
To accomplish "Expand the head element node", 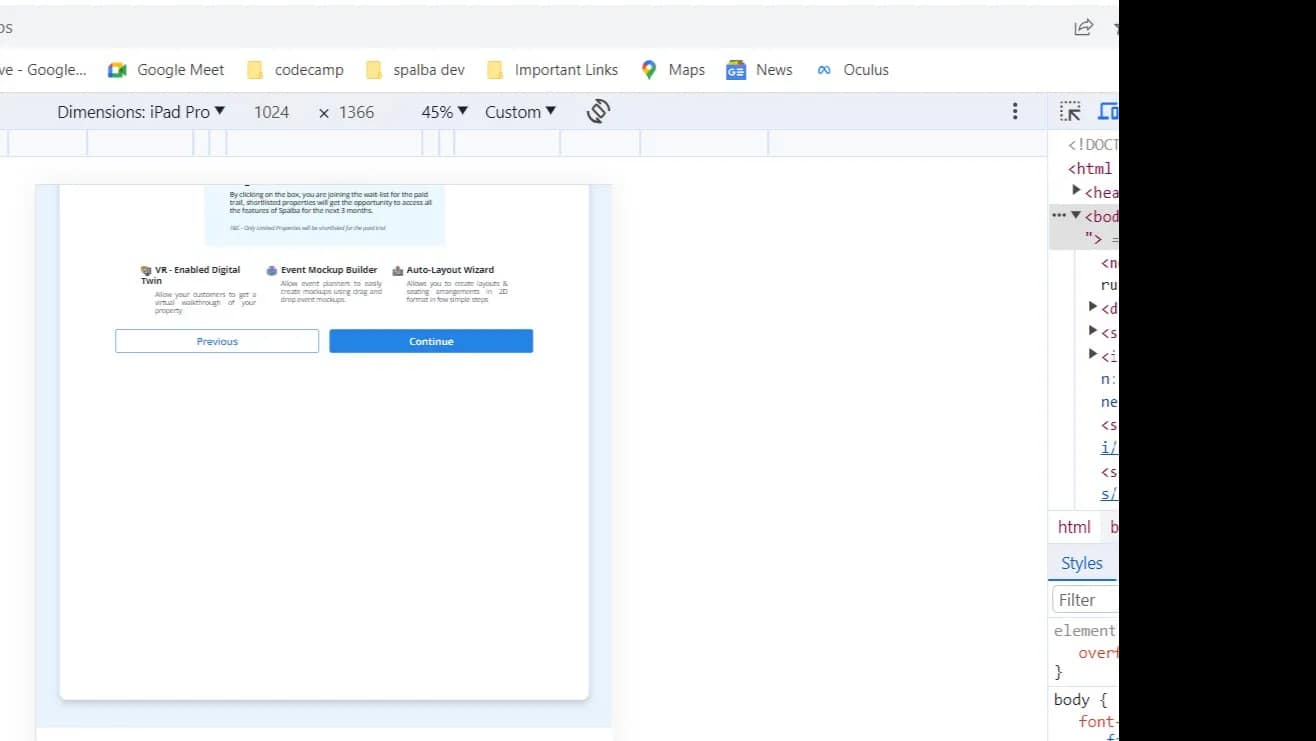I will point(1077,190).
